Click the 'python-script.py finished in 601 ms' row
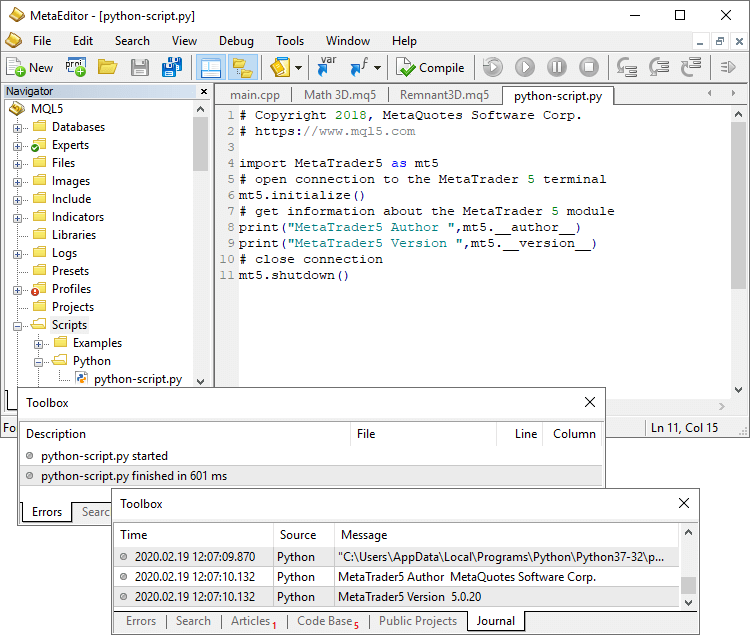The image size is (750, 635). point(311,476)
